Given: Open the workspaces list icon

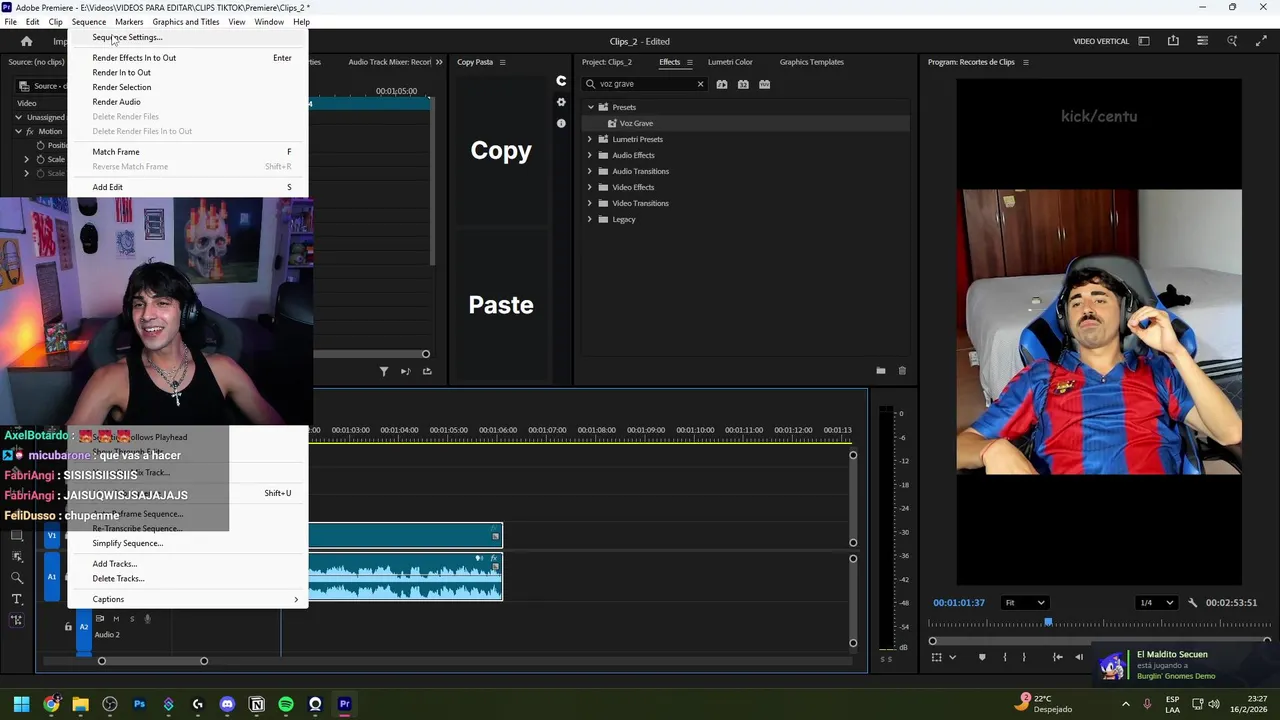Looking at the screenshot, I should coord(1202,41).
